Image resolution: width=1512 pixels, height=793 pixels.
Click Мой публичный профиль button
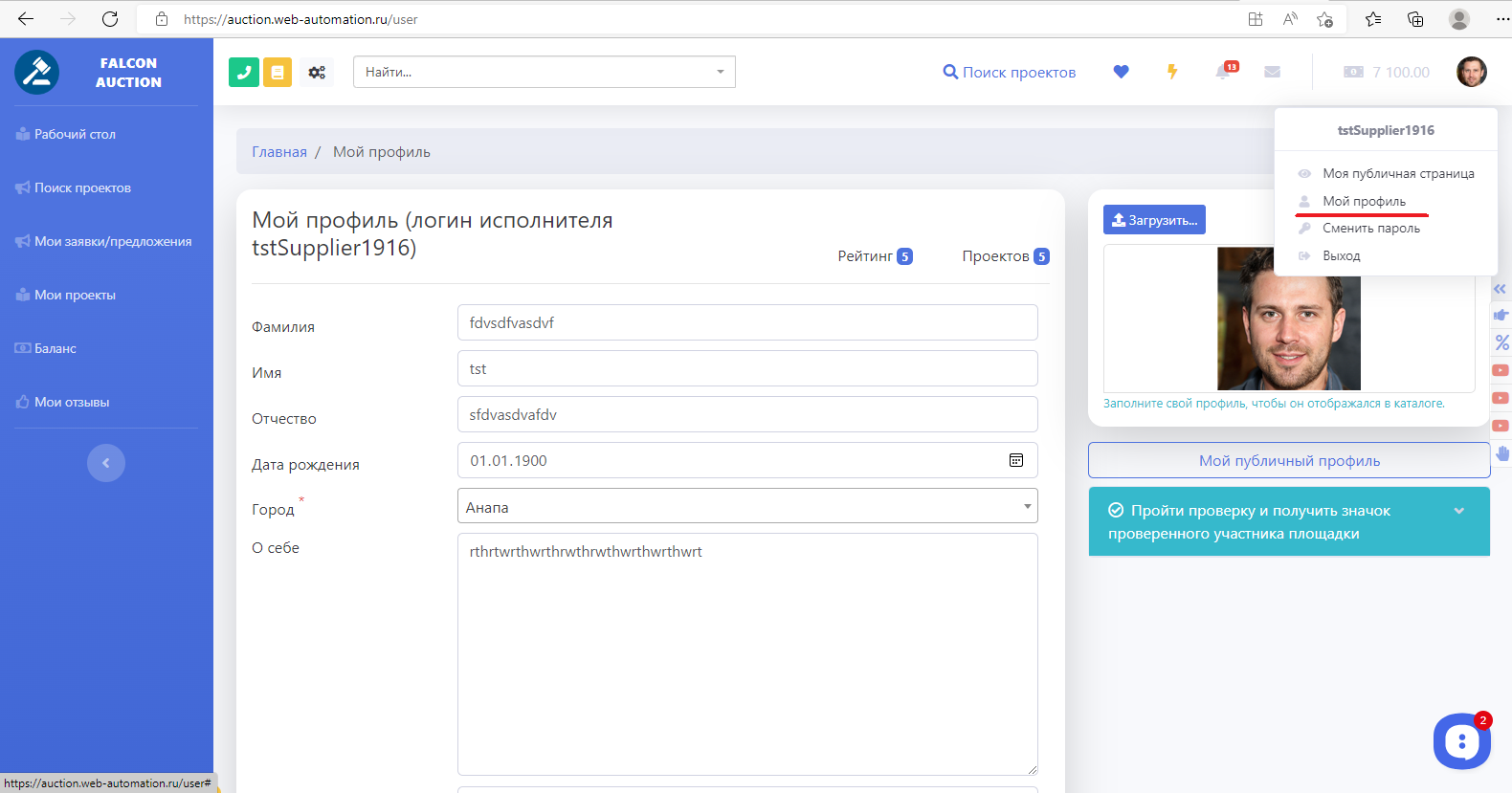[x=1288, y=460]
